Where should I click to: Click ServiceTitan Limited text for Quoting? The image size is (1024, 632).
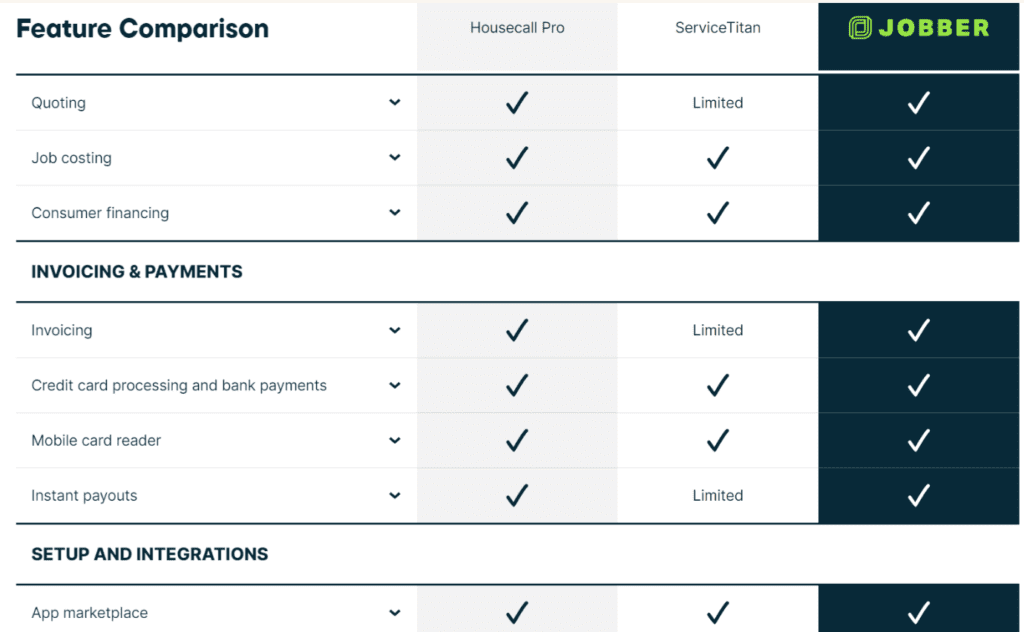(717, 103)
